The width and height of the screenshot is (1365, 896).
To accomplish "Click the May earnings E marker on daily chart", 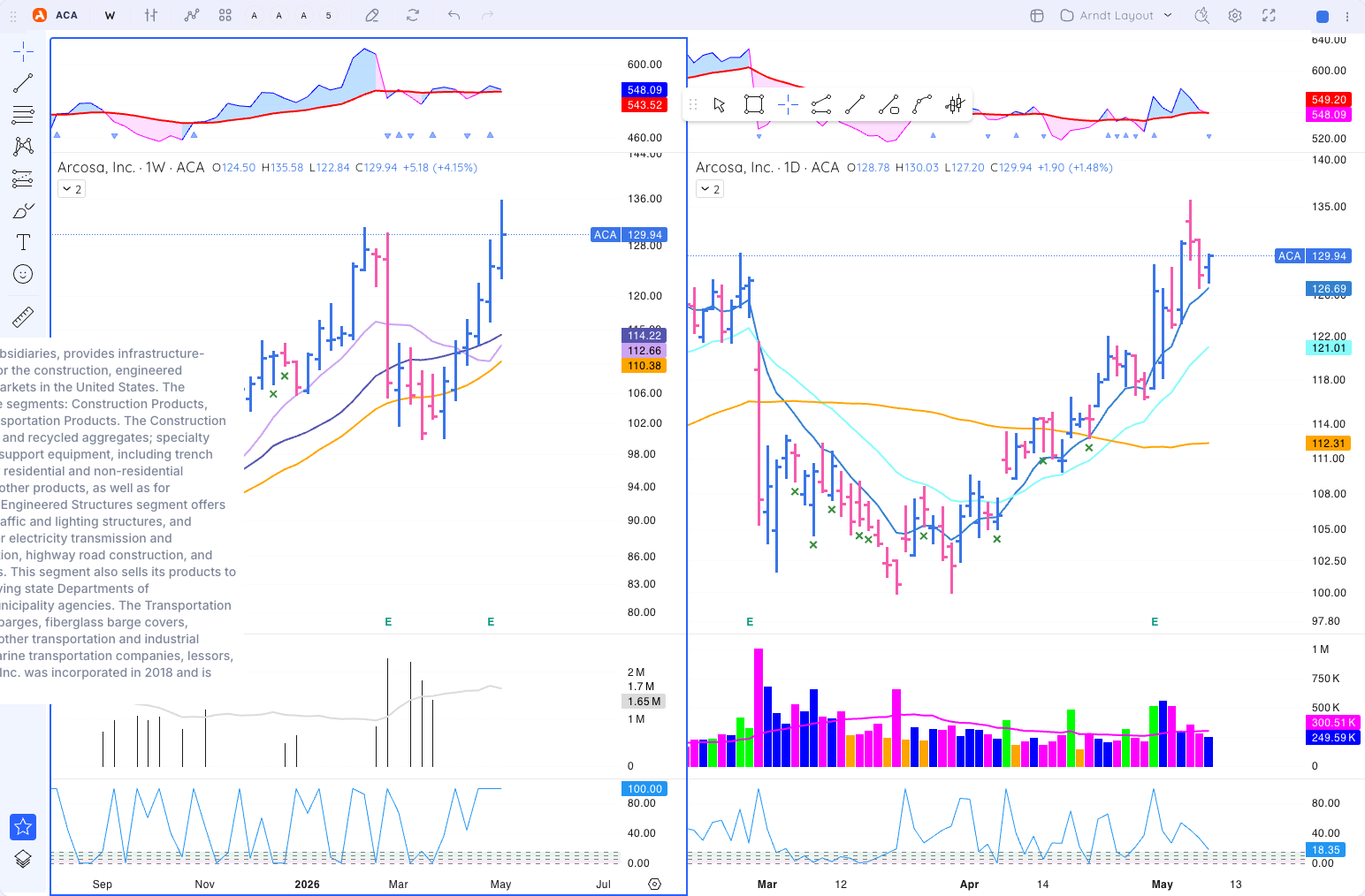I will click(1155, 622).
